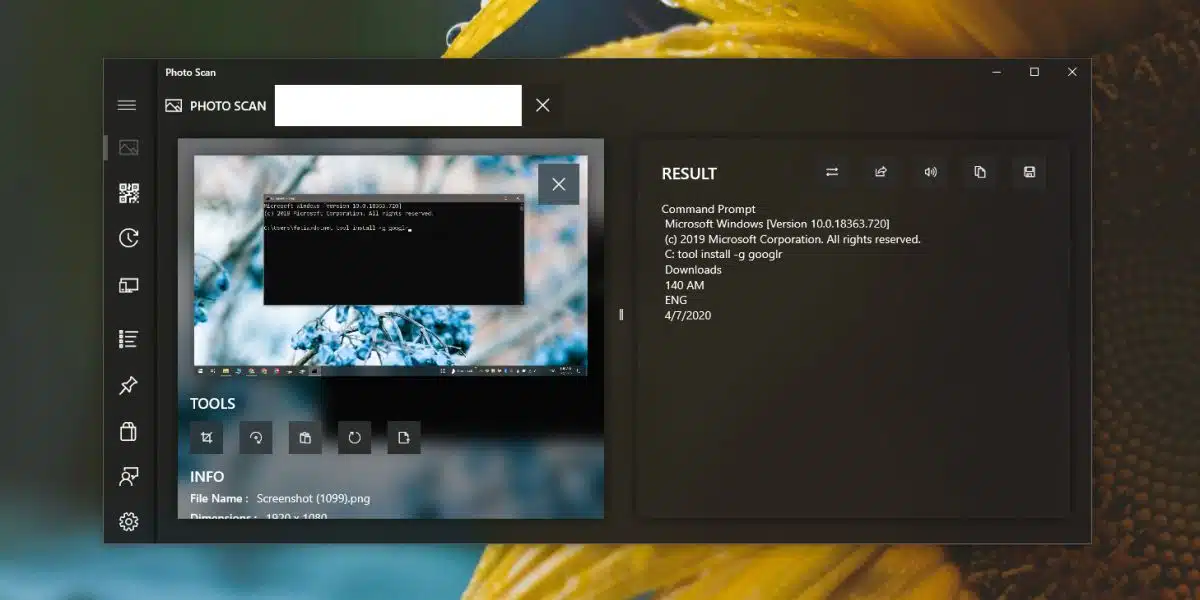This screenshot has height=600, width=1200.
Task: Click the RESULT heading
Action: coord(689,174)
